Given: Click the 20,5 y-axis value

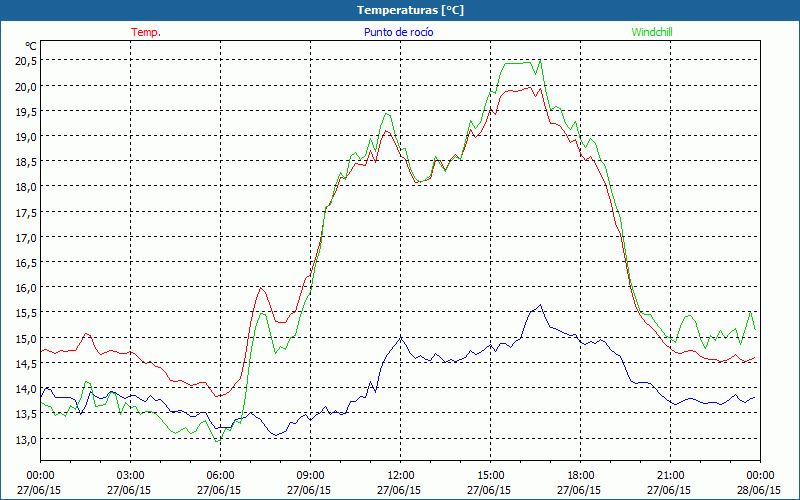Looking at the screenshot, I should pos(26,61).
